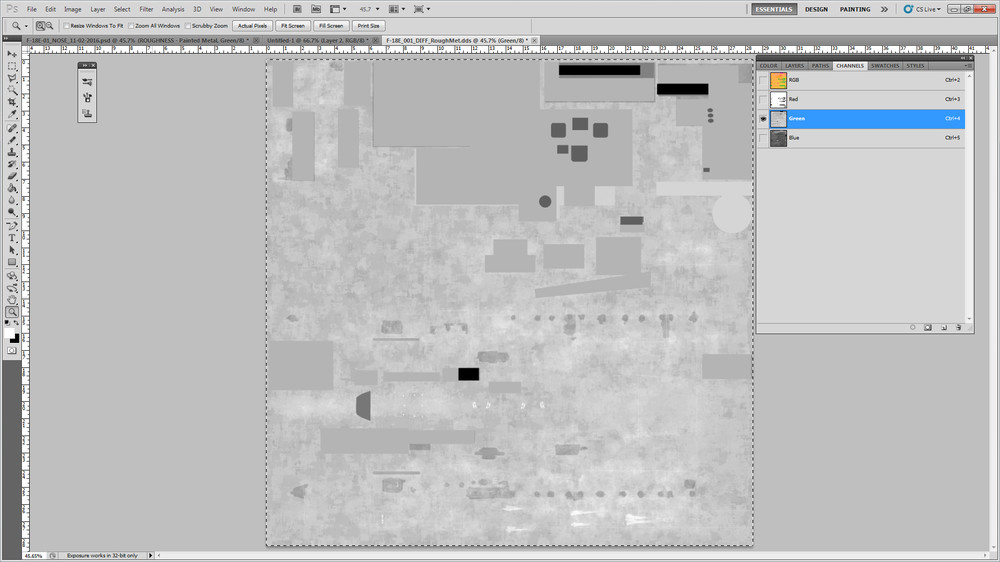The height and width of the screenshot is (562, 1000).
Task: Launch Mini Bridge
Action: [x=316, y=9]
